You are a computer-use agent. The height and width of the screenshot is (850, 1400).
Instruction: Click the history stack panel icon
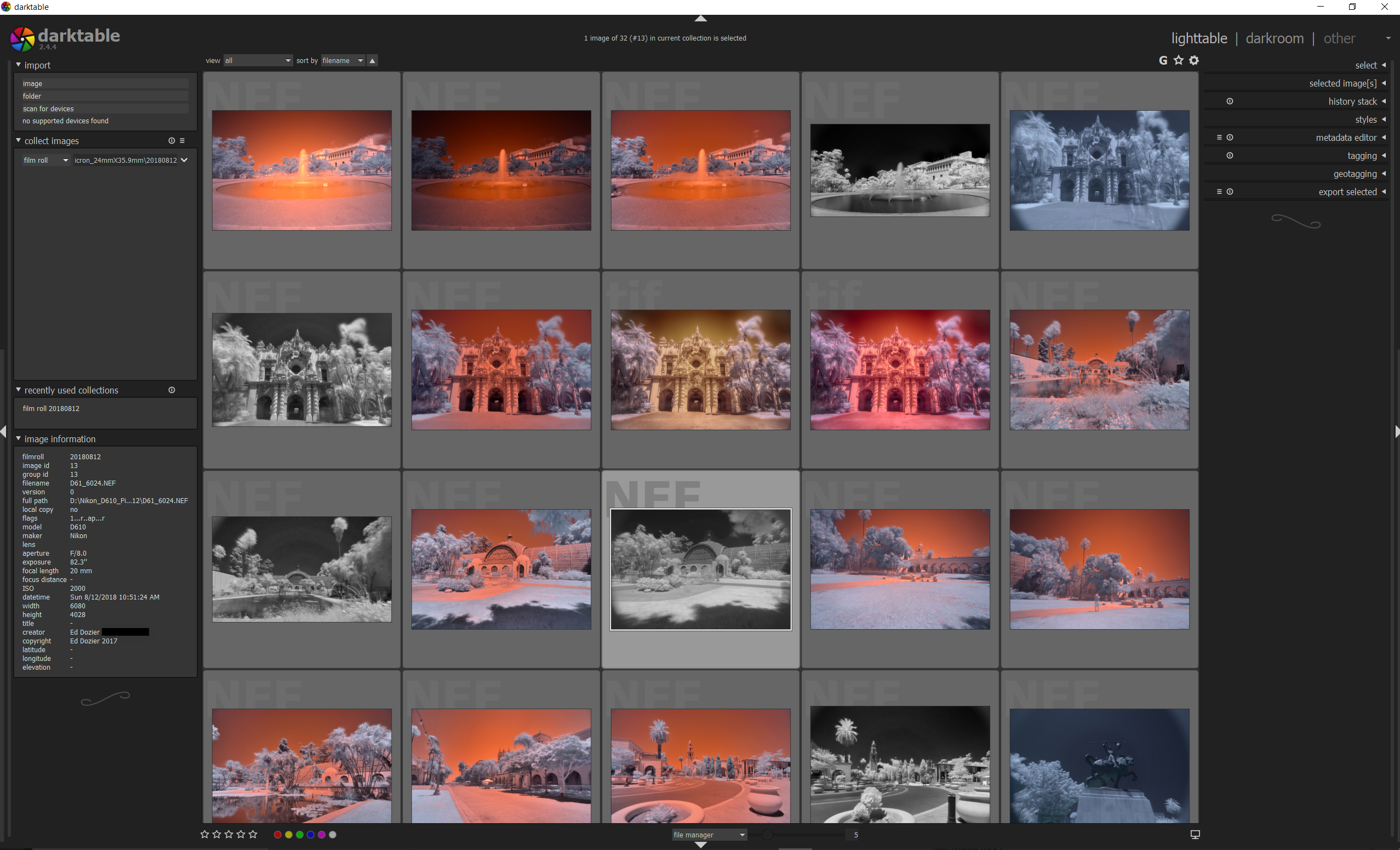click(1229, 100)
